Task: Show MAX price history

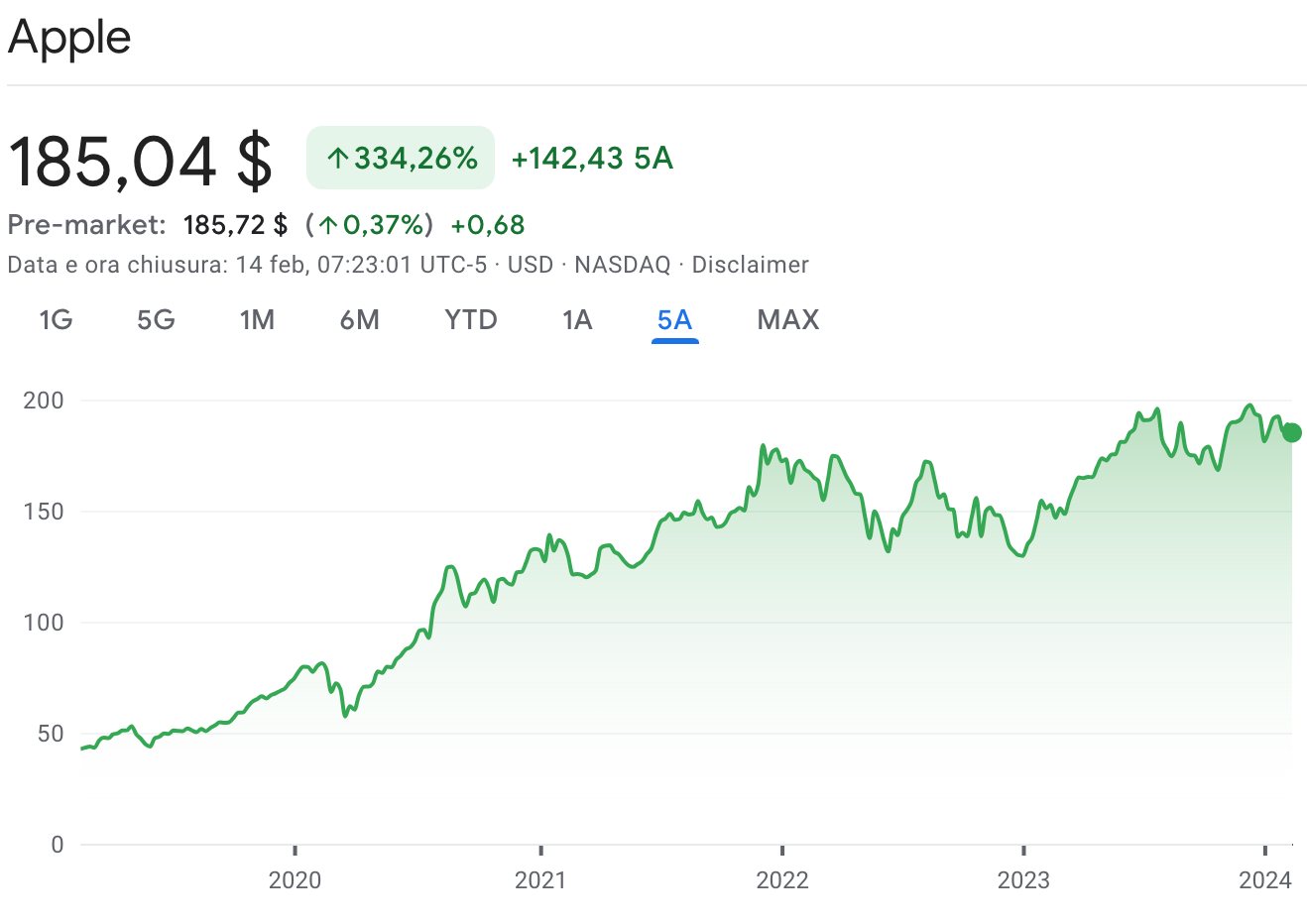Action: click(x=787, y=320)
